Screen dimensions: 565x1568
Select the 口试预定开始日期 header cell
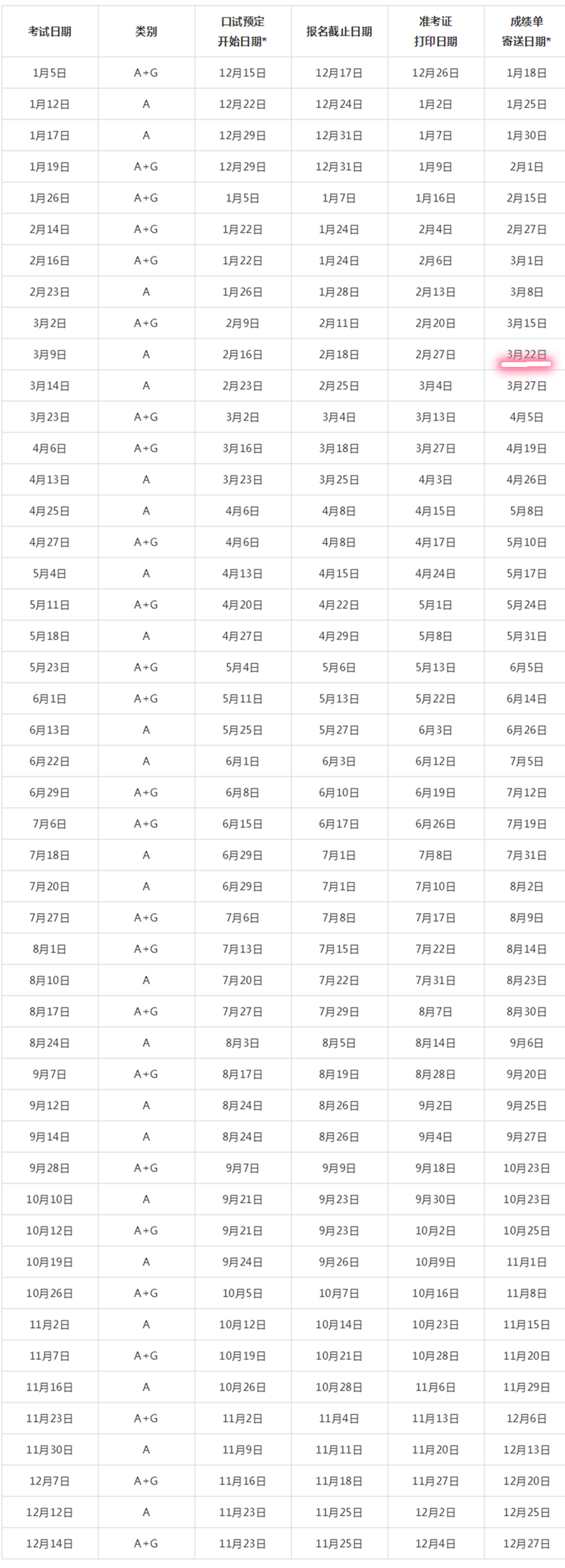[242, 31]
